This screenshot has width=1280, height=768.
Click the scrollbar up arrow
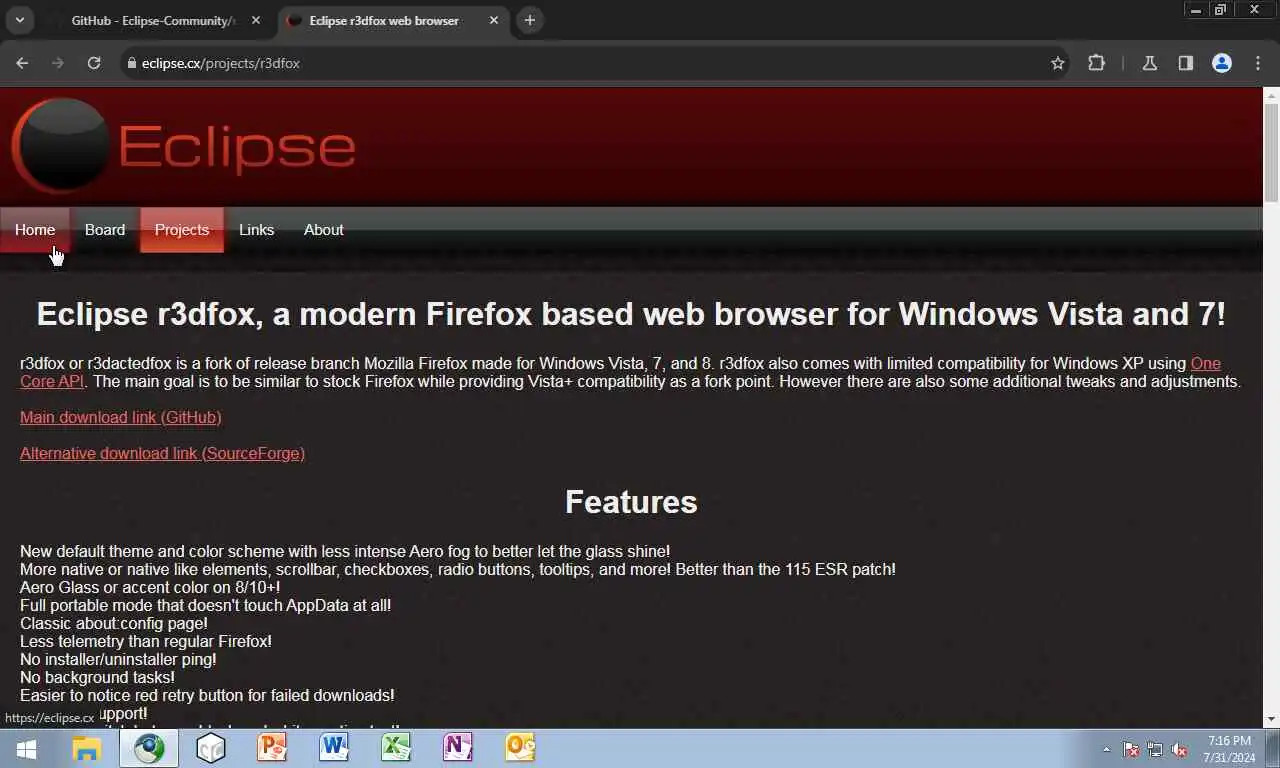(x=1271, y=96)
